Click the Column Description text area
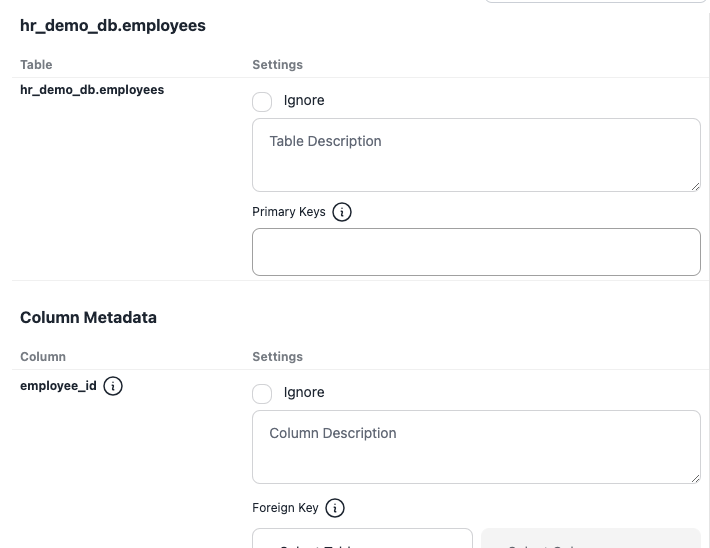The width and height of the screenshot is (710, 548). 476,447
